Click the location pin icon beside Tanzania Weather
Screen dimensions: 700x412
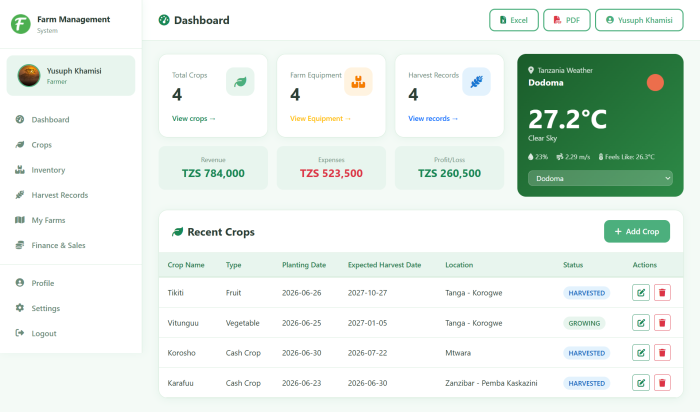pyautogui.click(x=531, y=70)
